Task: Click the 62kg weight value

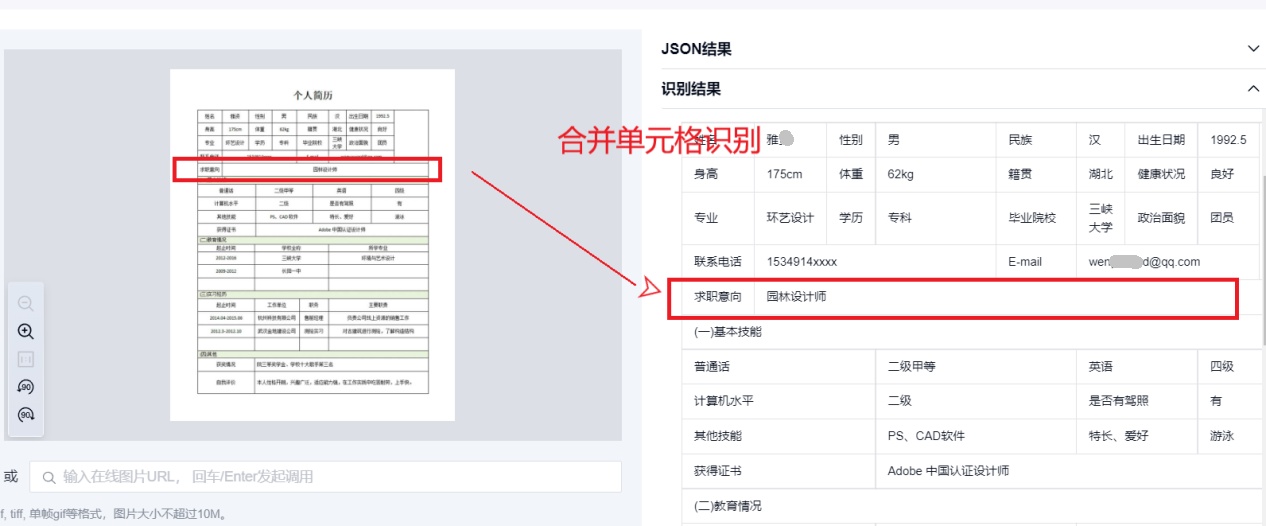Action: pos(935,174)
